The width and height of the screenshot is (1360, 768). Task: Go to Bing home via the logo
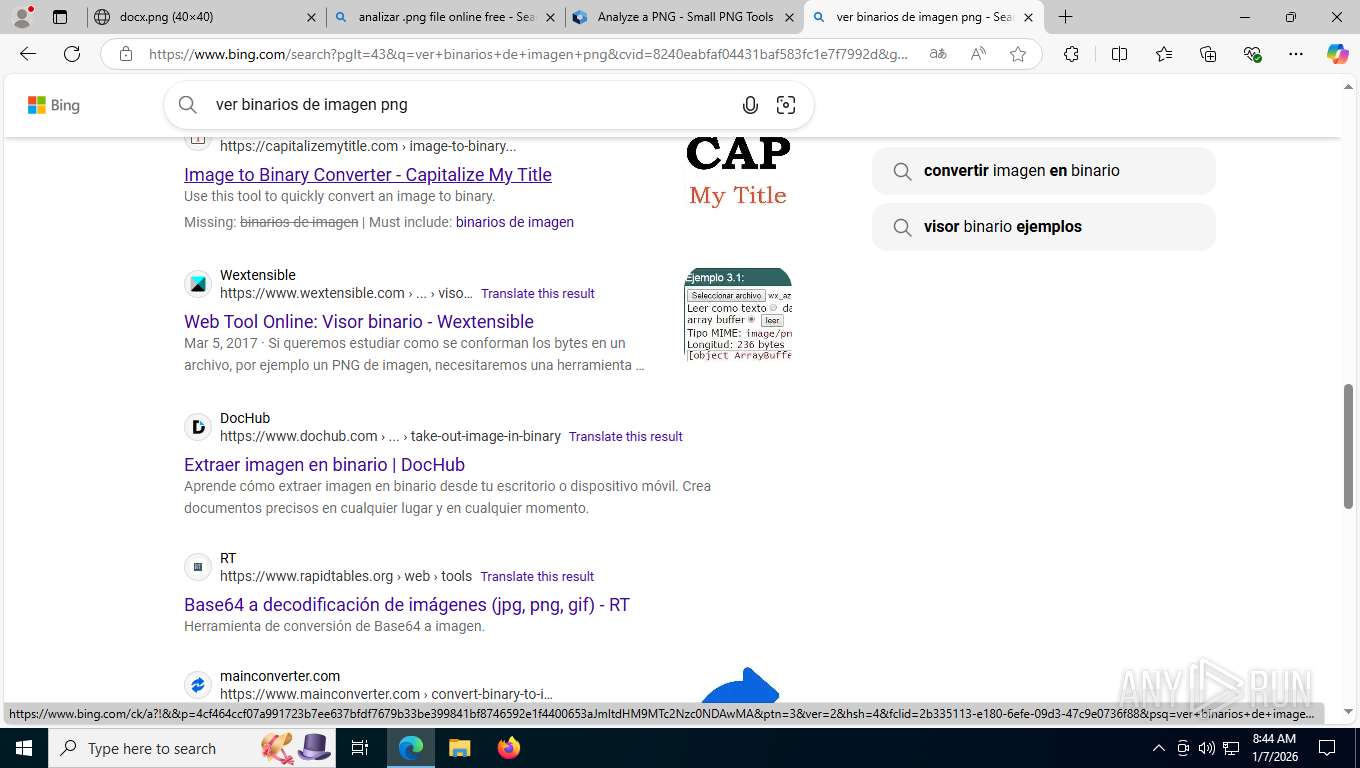pyautogui.click(x=54, y=105)
